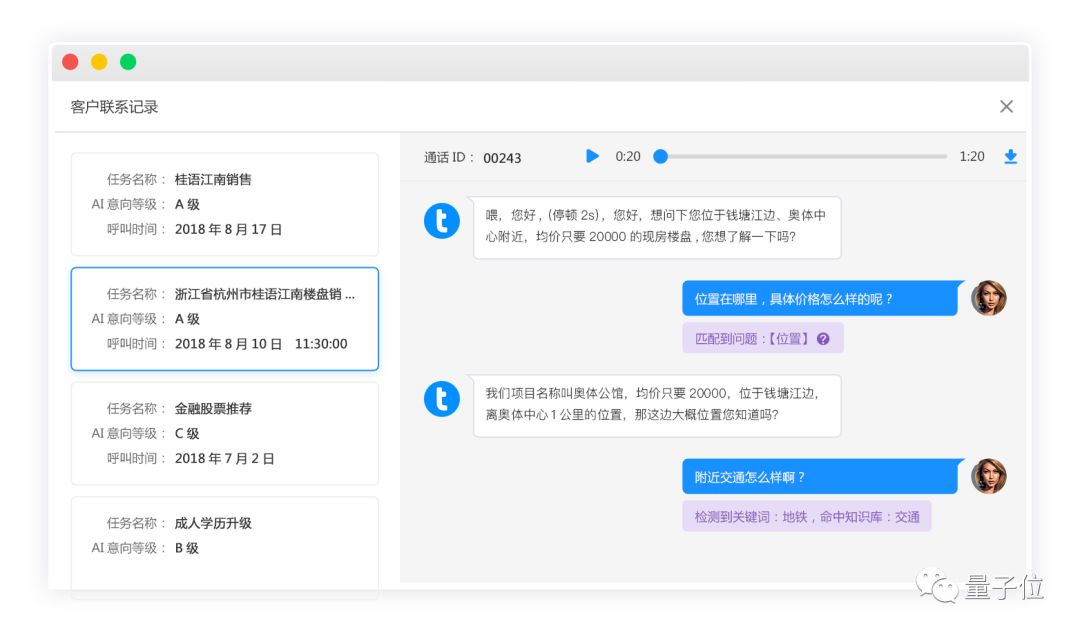Click the date 2018 年 7 月 2 日

pyautogui.click(x=225, y=458)
